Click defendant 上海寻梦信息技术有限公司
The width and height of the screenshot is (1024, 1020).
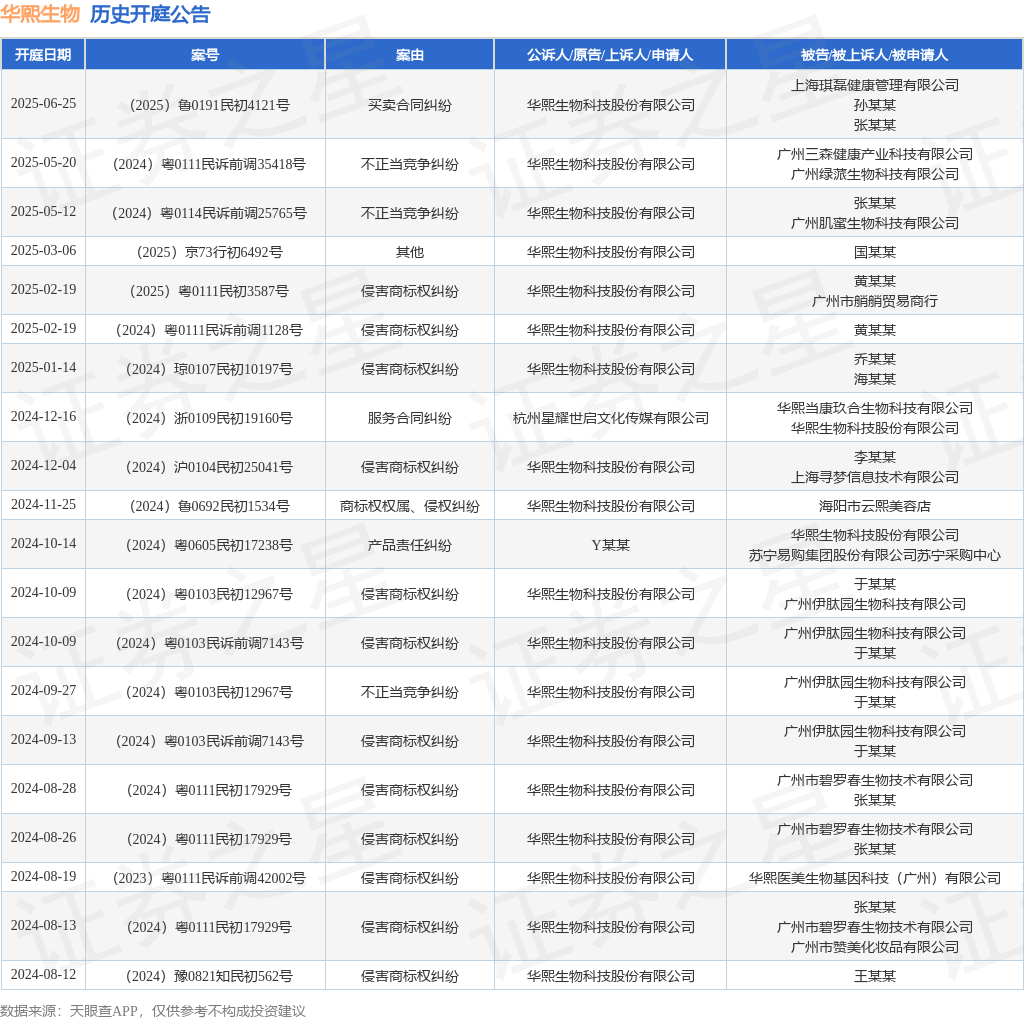(x=874, y=477)
